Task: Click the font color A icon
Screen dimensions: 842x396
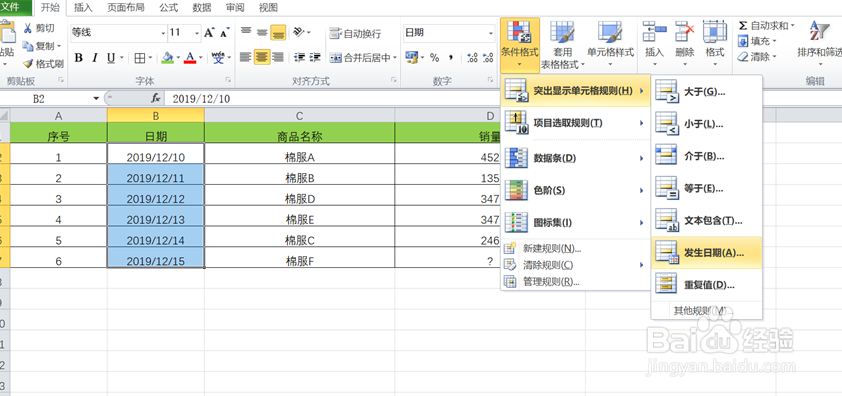Action: 190,57
